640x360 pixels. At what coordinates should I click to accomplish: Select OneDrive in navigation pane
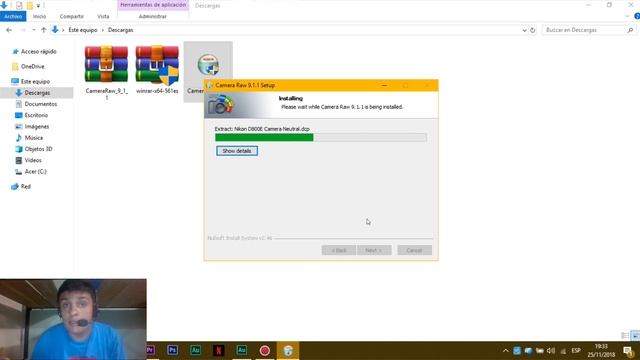[32, 67]
